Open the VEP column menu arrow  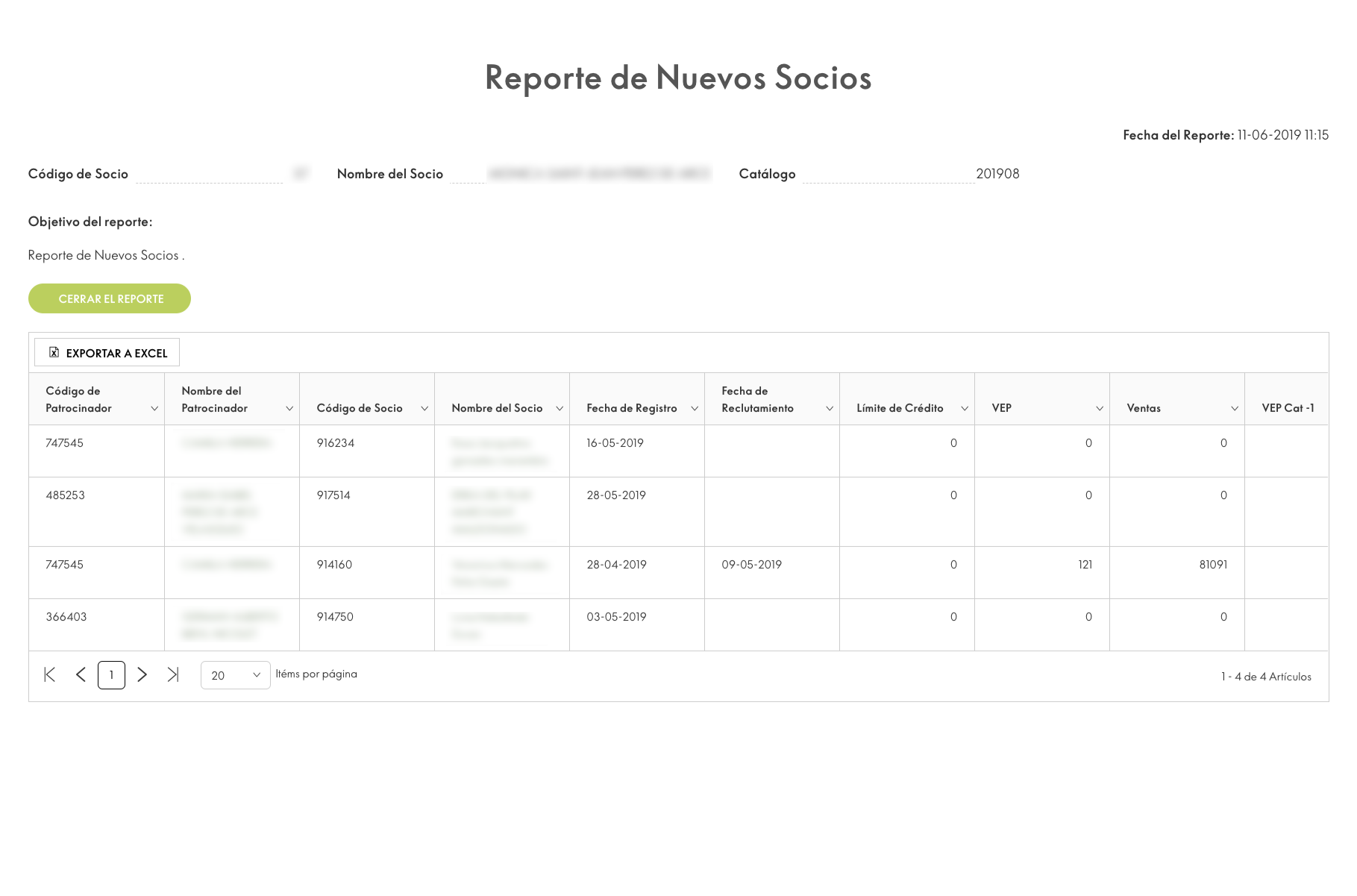pos(1100,409)
